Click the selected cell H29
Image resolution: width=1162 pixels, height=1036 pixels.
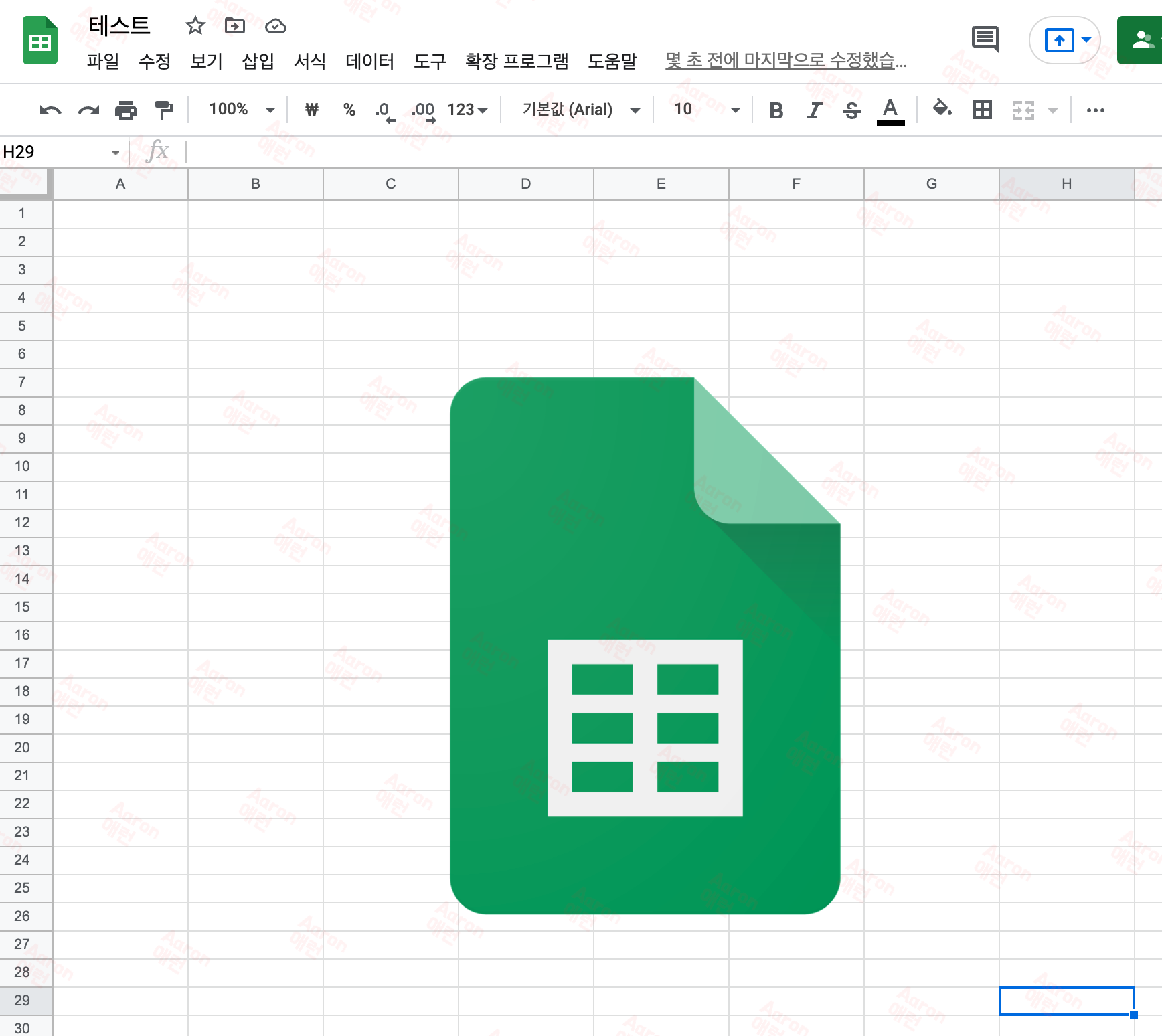tap(1067, 1001)
